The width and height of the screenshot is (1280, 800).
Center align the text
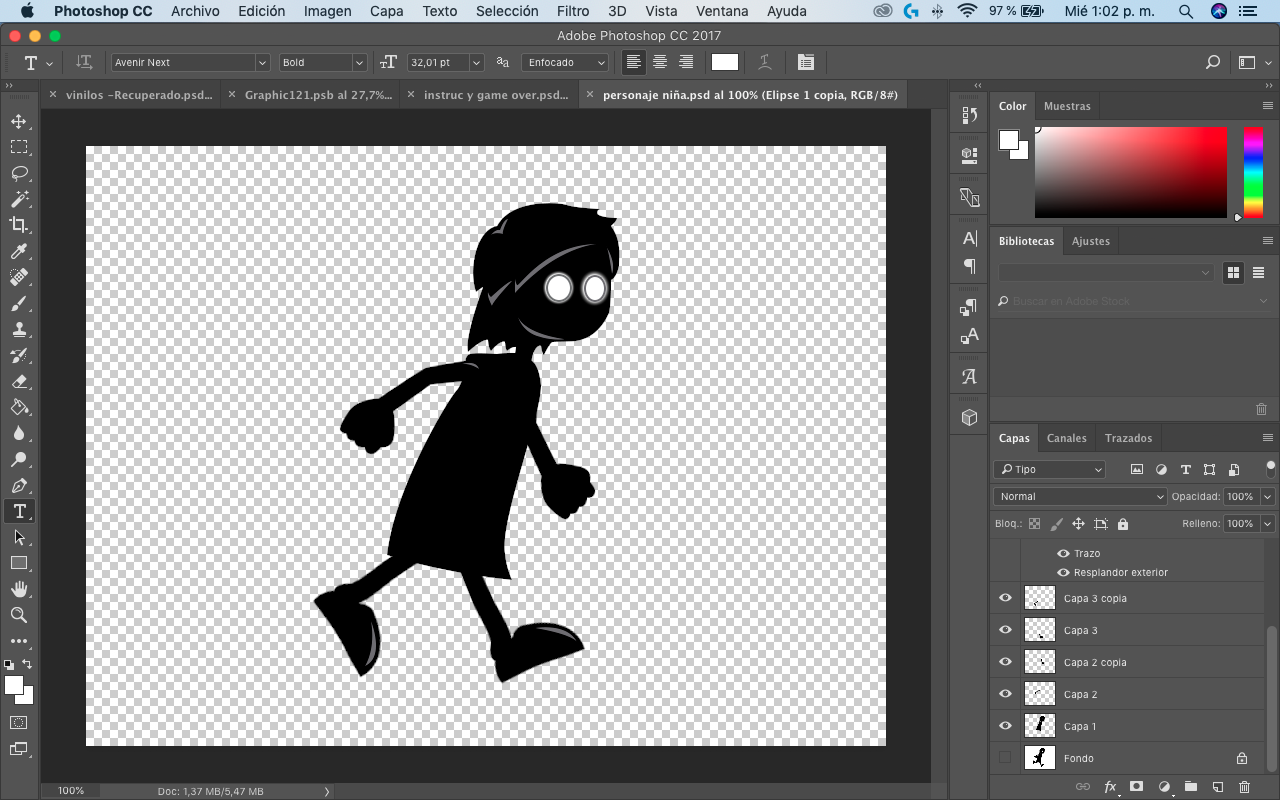(660, 62)
